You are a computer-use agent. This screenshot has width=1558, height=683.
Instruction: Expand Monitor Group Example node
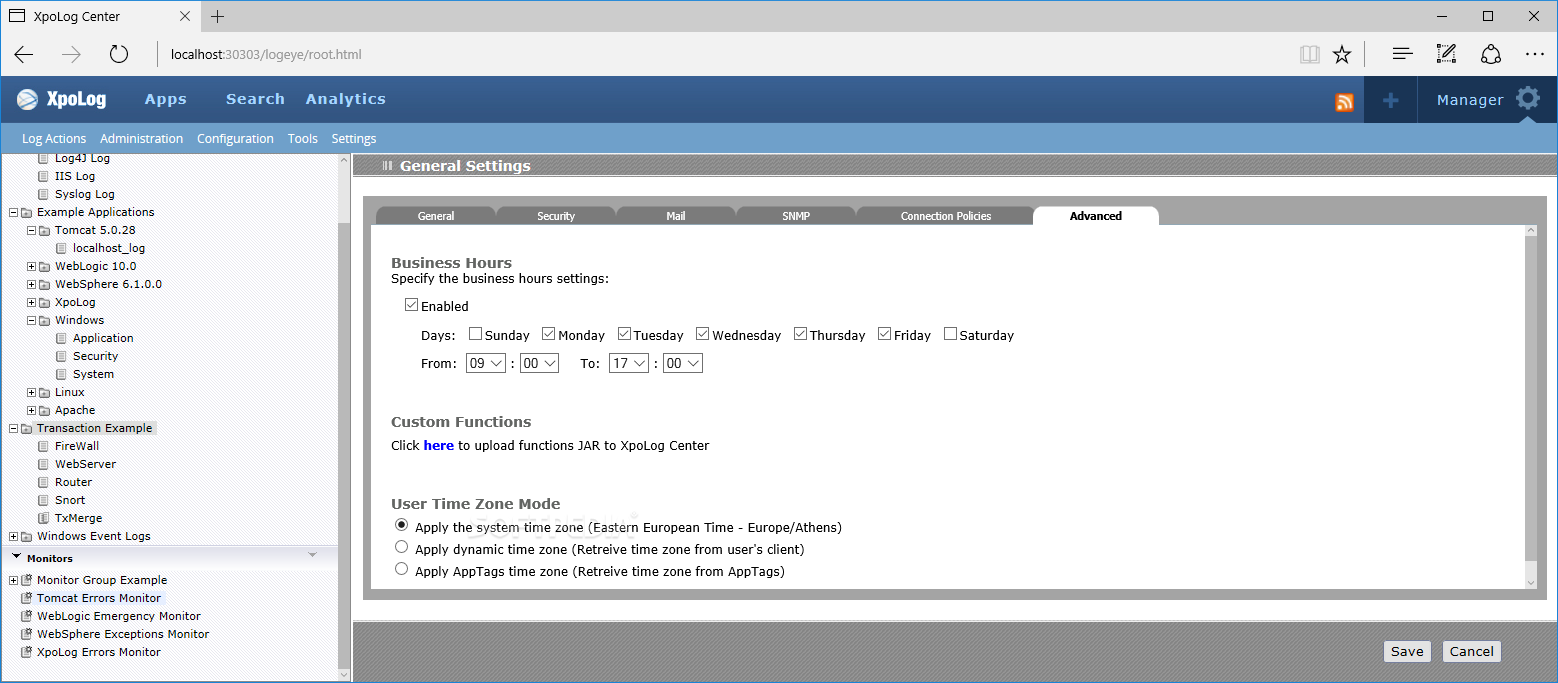pos(13,580)
